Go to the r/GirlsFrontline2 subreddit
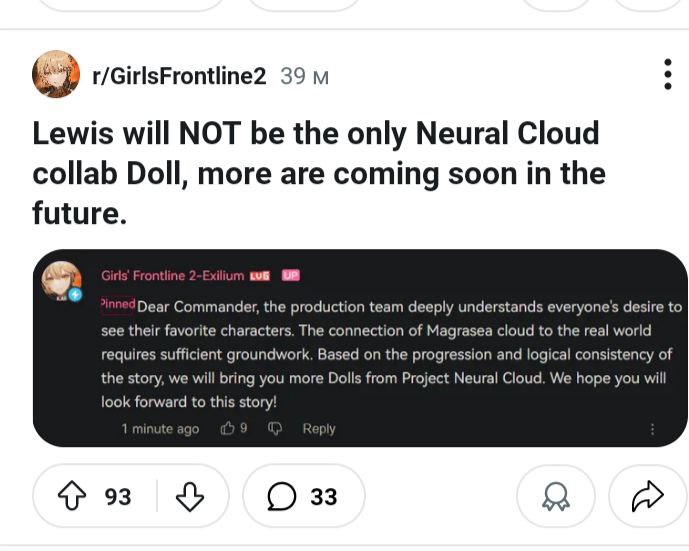The height and width of the screenshot is (551, 689). 179,76
